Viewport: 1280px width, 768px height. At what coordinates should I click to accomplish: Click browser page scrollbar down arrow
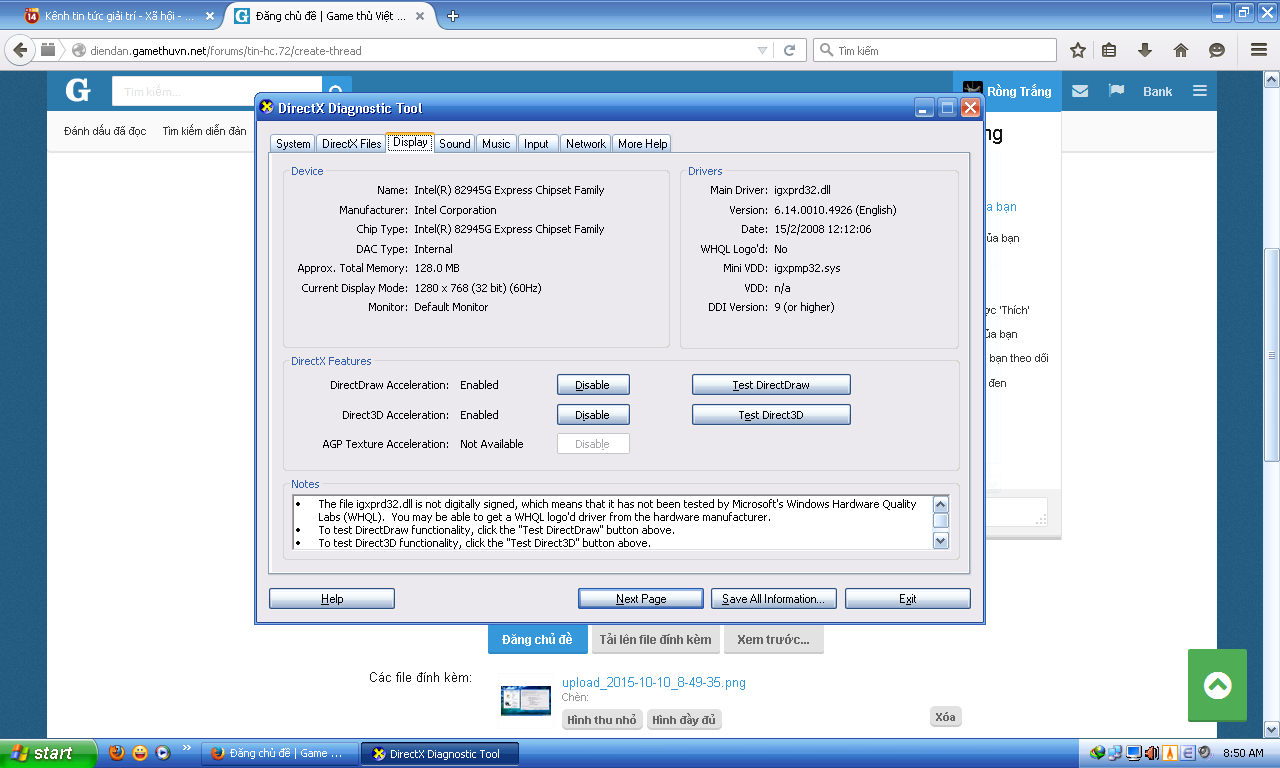(x=1271, y=729)
